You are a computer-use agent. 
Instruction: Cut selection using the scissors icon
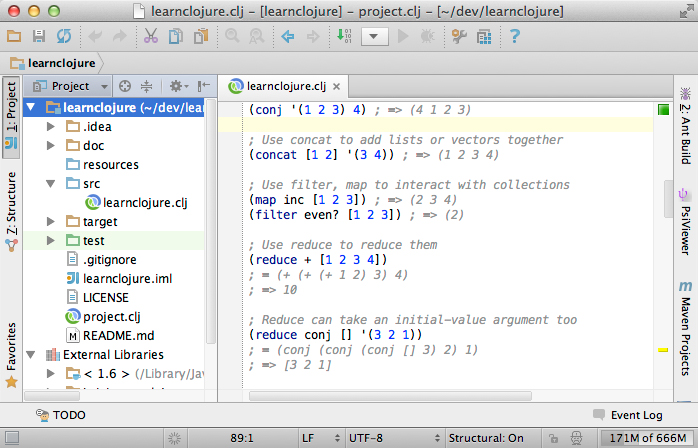coord(151,36)
